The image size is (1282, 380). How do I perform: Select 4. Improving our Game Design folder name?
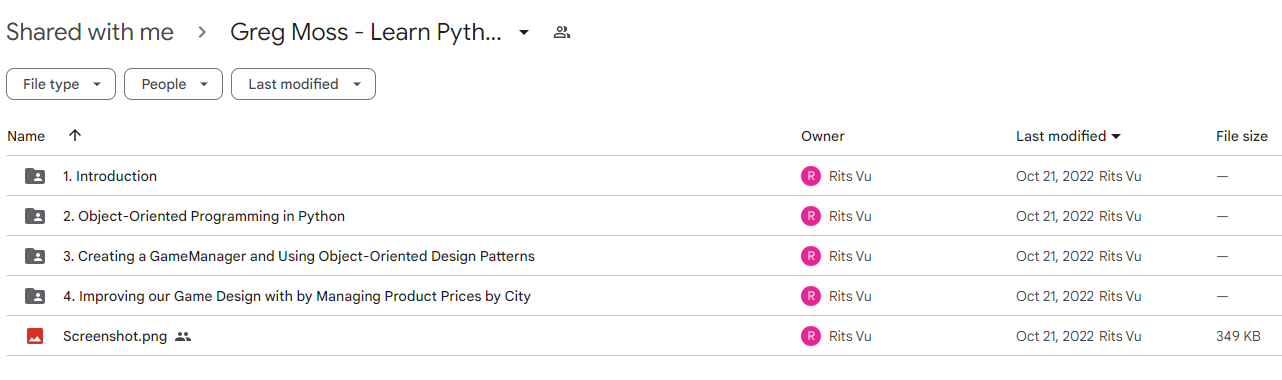pyautogui.click(x=297, y=296)
